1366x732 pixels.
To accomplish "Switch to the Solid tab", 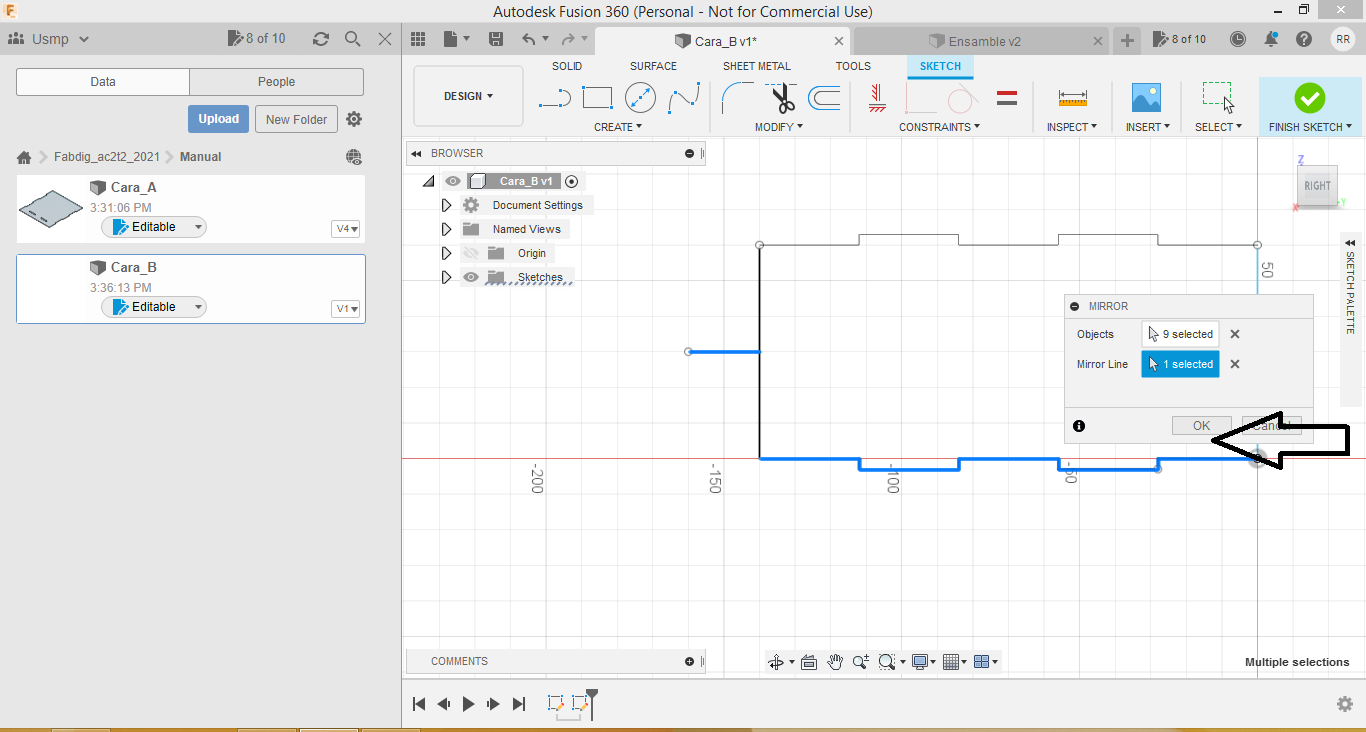I will (x=567, y=66).
